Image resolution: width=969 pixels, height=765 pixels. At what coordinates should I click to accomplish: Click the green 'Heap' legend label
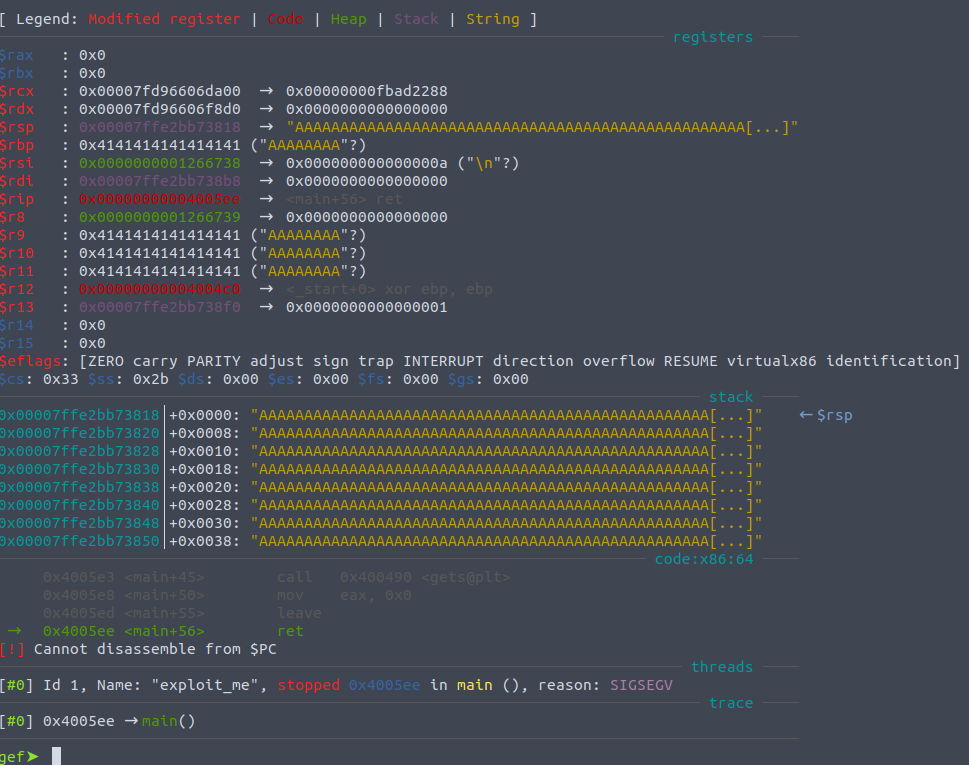click(x=348, y=19)
